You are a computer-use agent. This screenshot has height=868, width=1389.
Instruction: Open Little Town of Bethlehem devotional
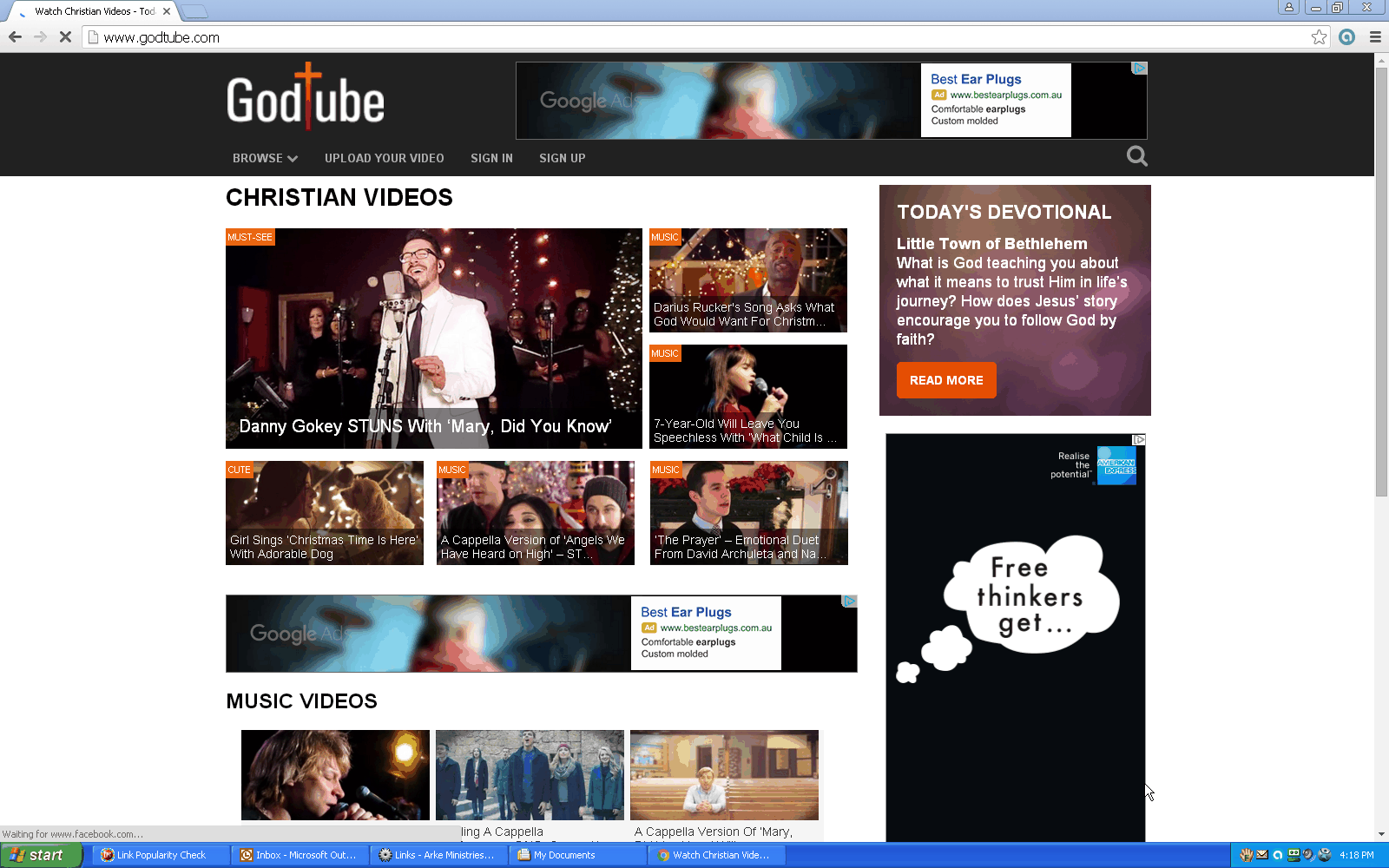(x=991, y=244)
